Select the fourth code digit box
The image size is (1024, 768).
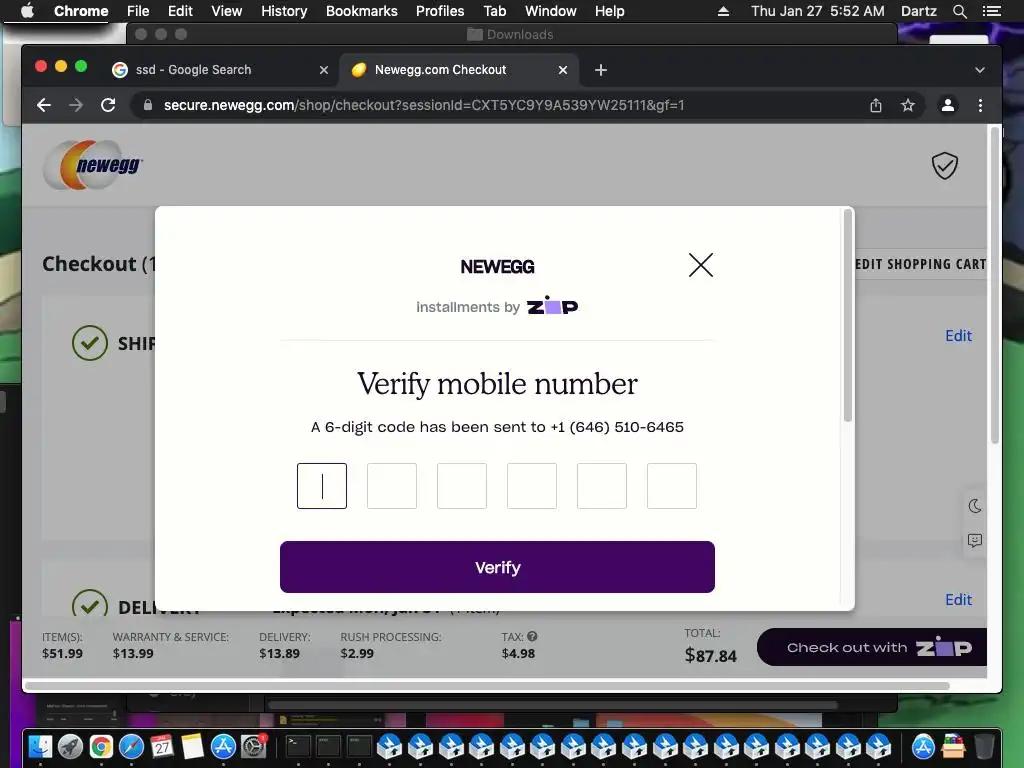532,486
